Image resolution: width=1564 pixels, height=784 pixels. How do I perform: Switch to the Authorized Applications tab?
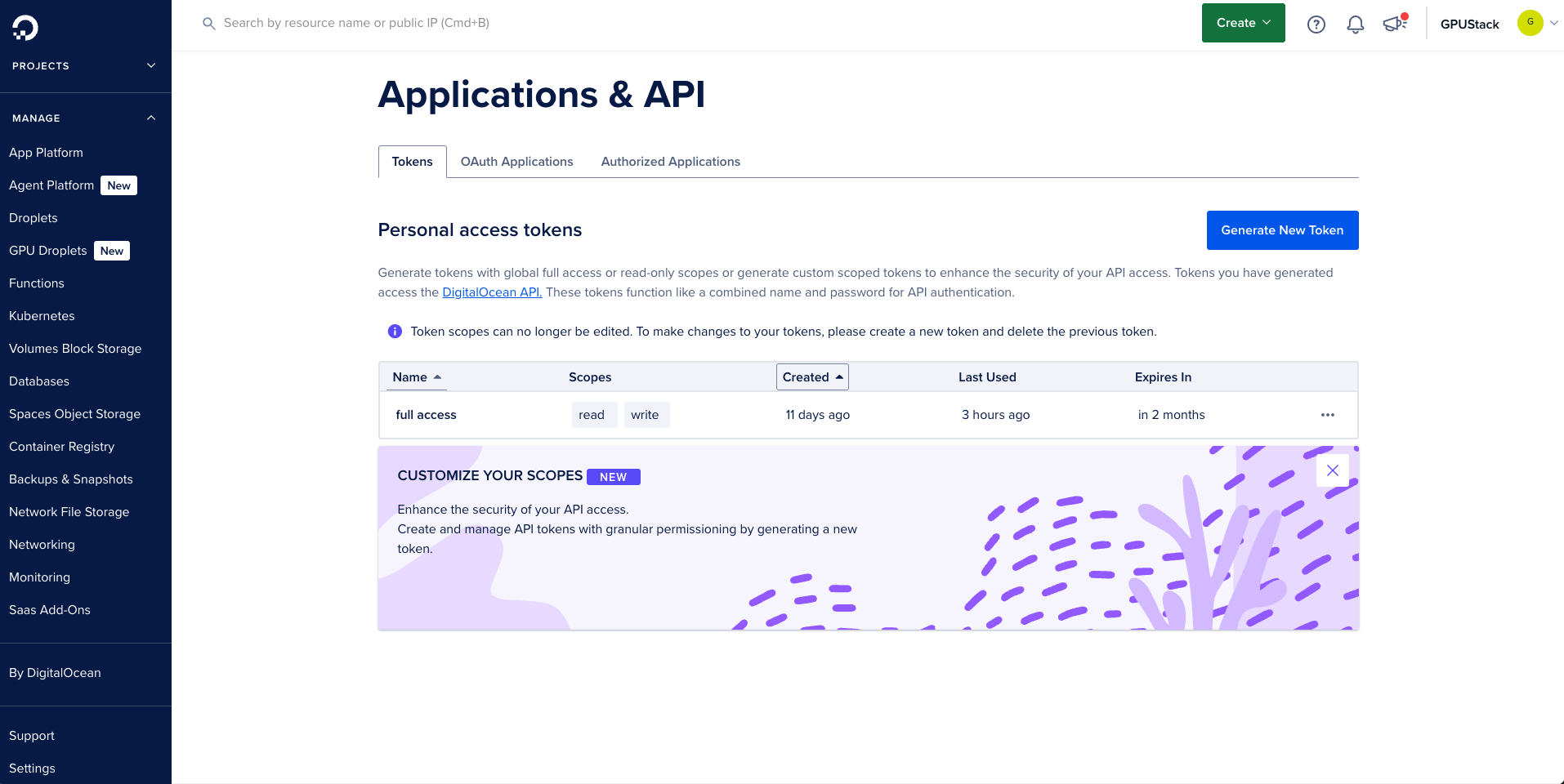tap(670, 162)
